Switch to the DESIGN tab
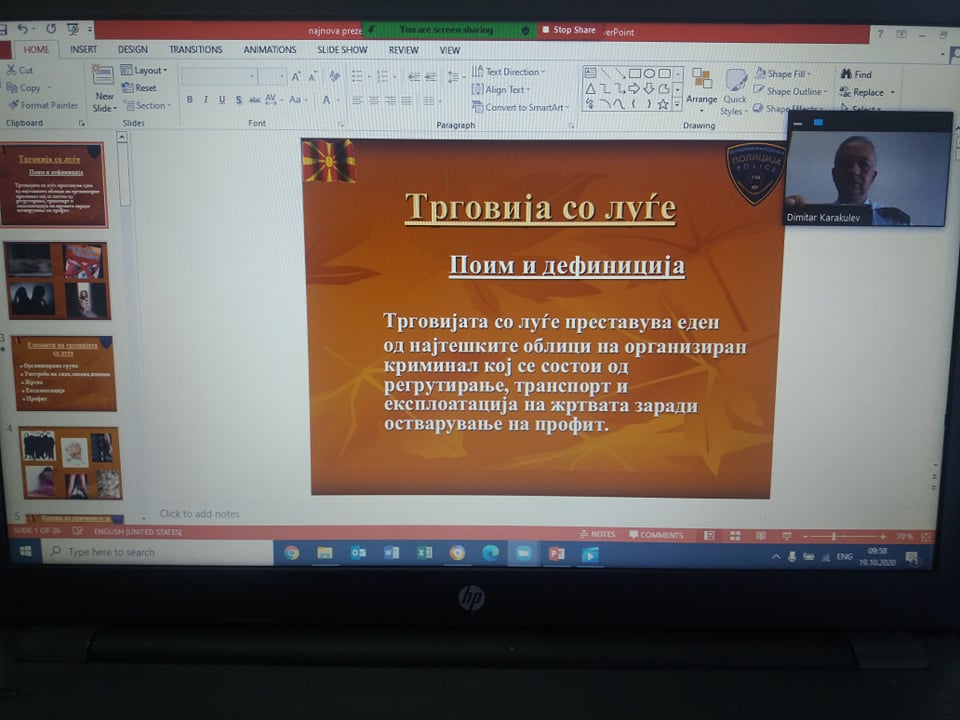960x720 pixels. click(133, 50)
